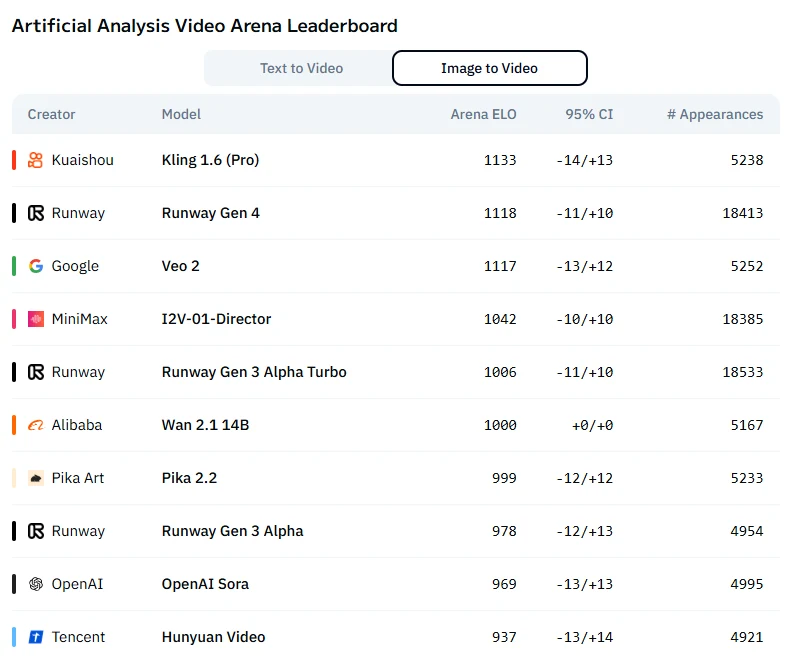Click the ELO score 1117
798x662 pixels.
point(500,266)
